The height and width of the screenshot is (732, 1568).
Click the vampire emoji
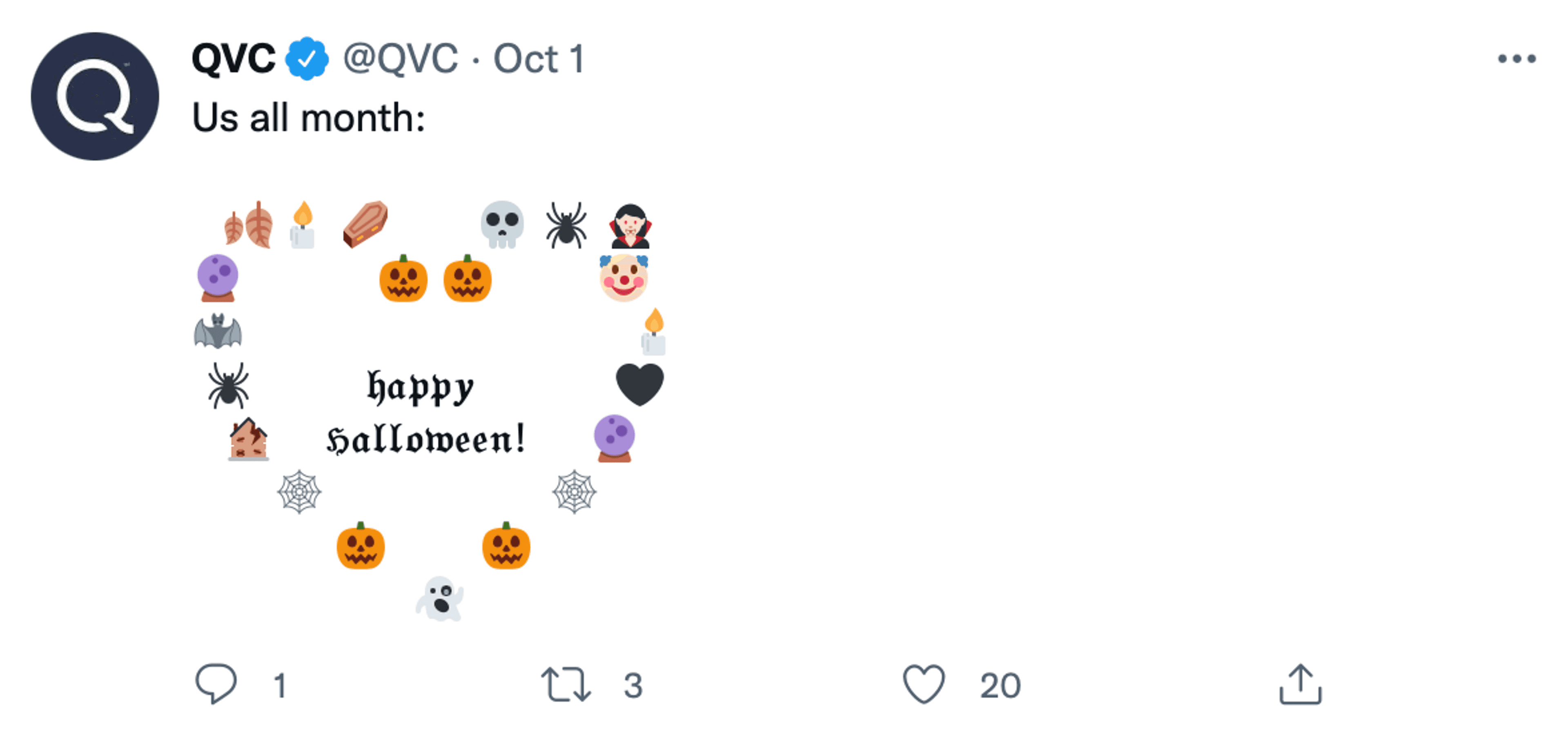[x=630, y=226]
